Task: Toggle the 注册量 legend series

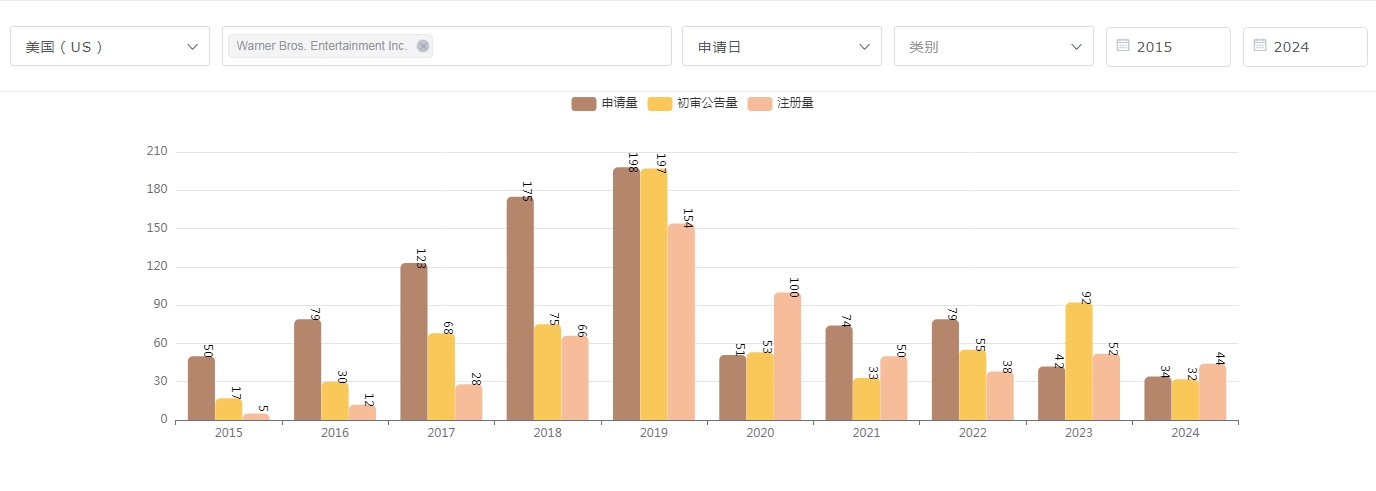Action: (x=781, y=103)
